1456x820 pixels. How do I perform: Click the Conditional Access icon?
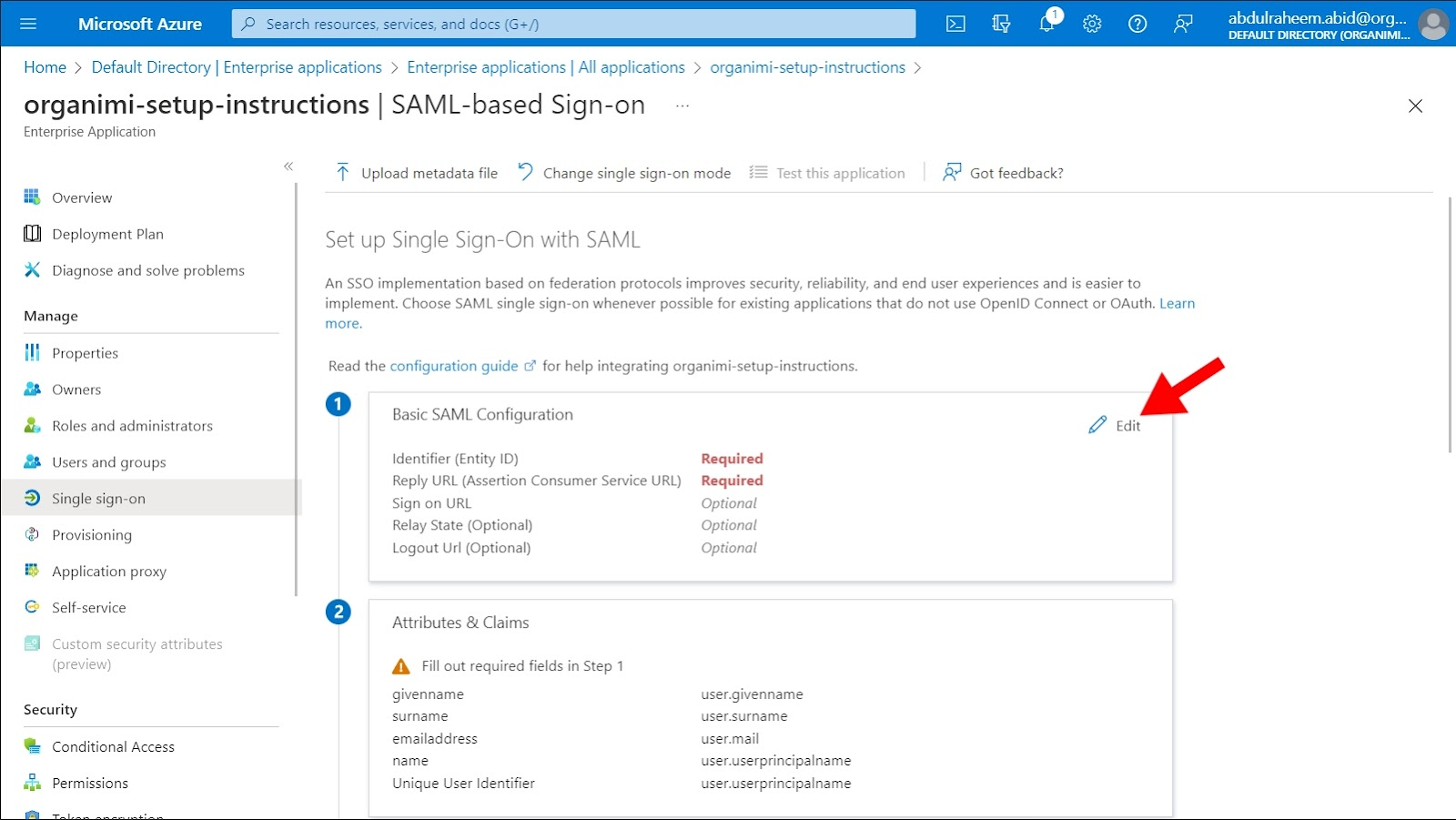pos(32,746)
